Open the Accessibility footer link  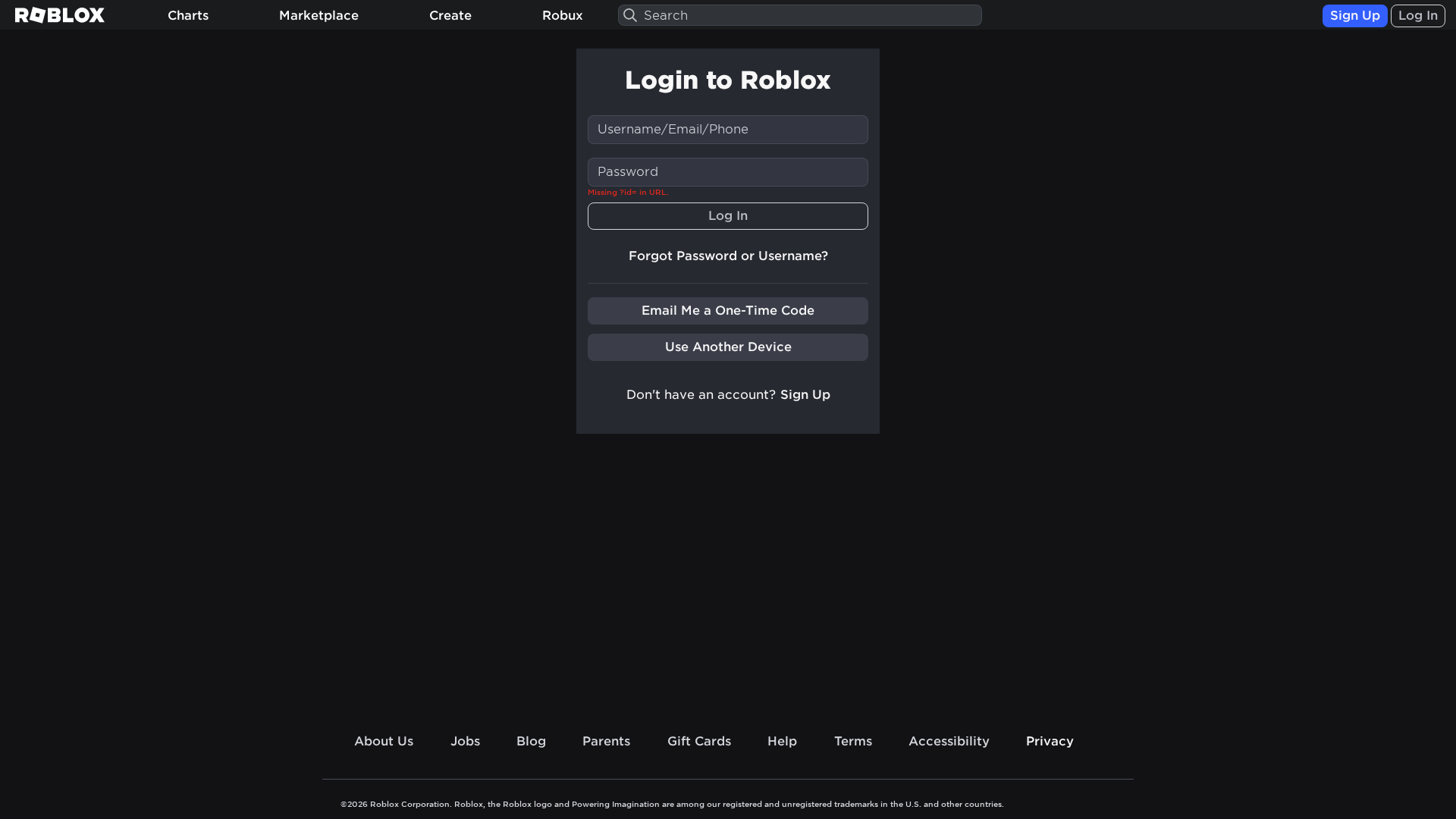pos(949,742)
